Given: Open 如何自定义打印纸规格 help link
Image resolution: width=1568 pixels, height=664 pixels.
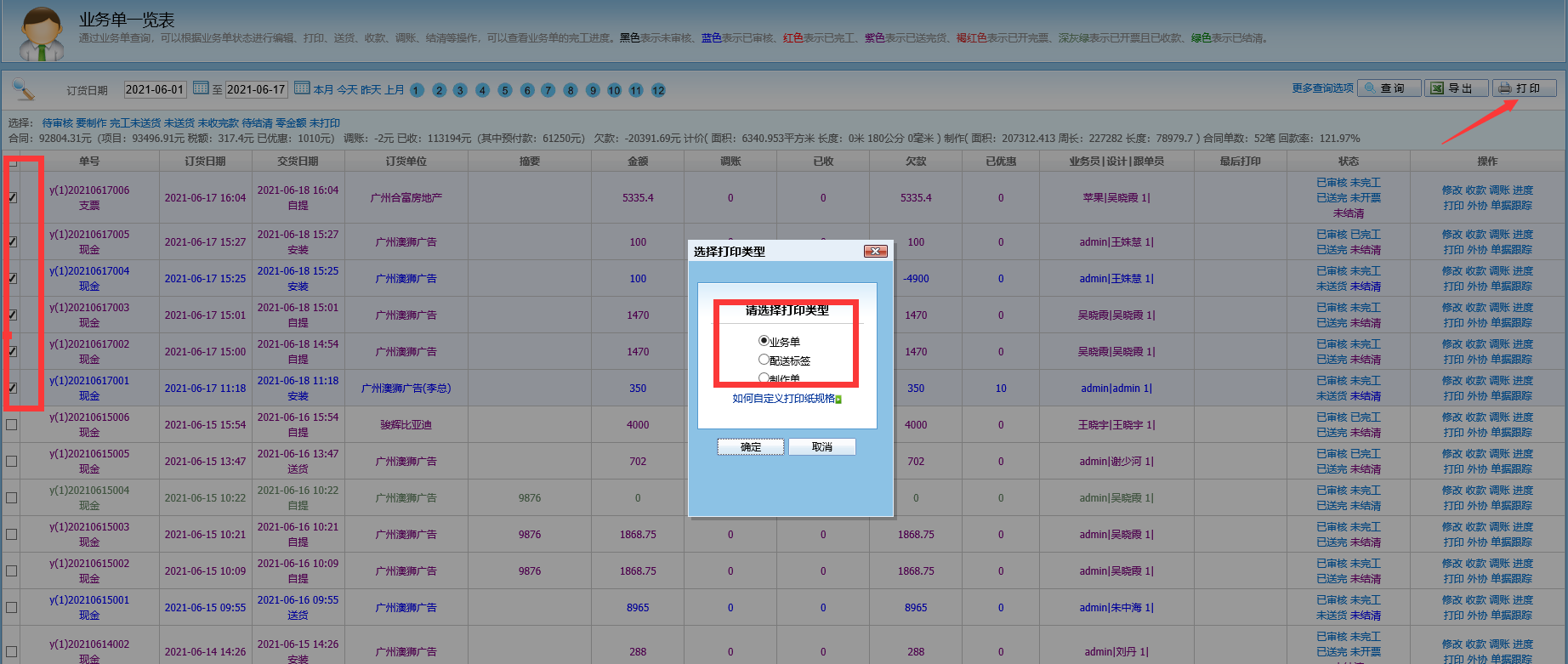Looking at the screenshot, I should [x=784, y=399].
